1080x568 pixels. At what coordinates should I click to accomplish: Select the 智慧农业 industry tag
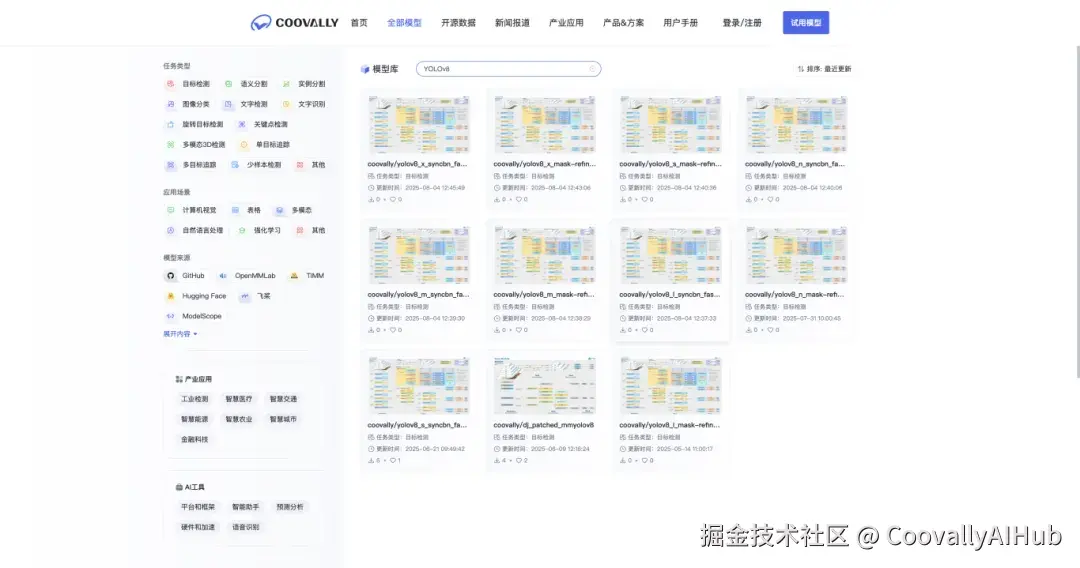click(x=239, y=419)
